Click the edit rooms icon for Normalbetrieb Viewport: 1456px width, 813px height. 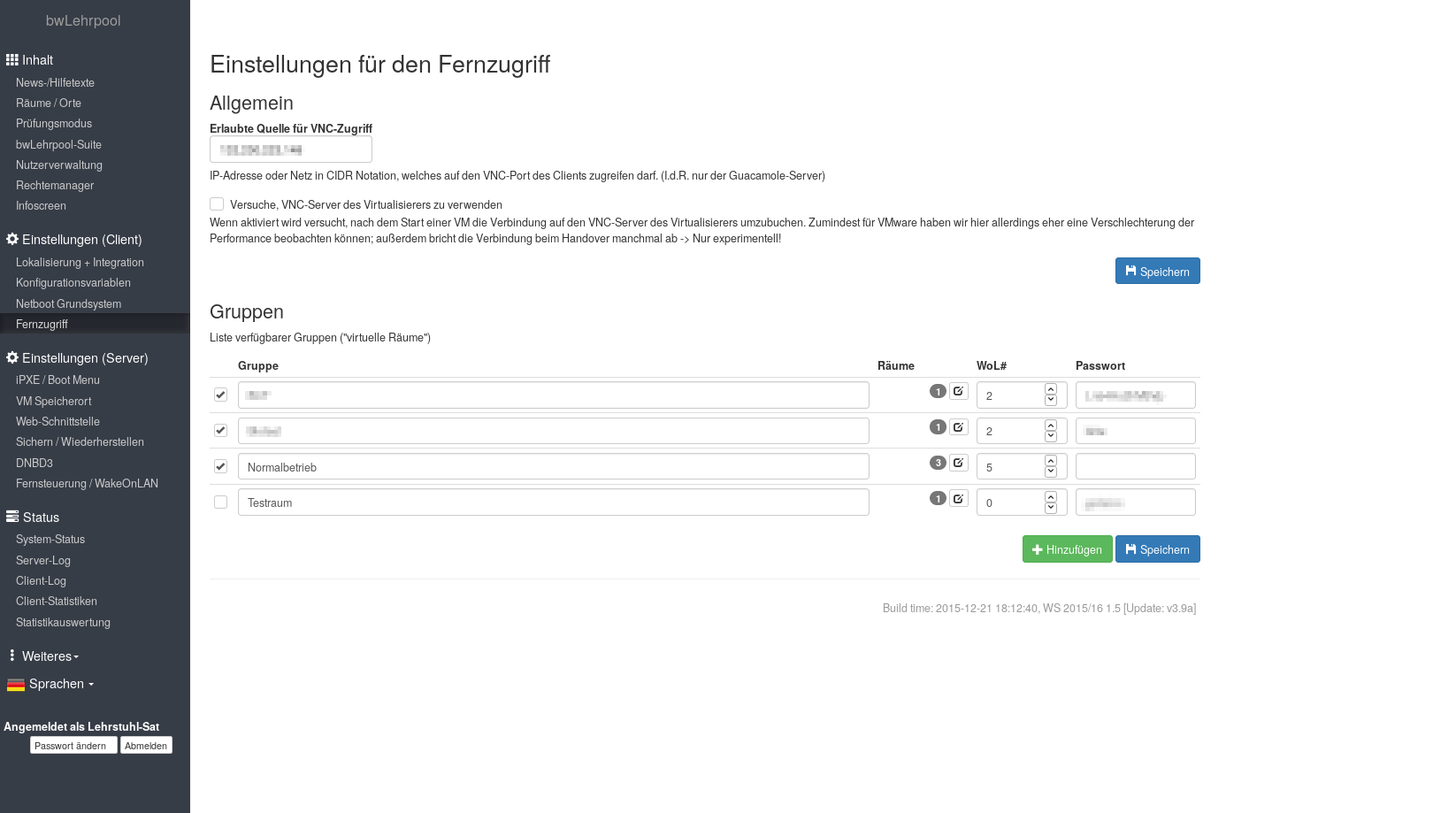click(x=958, y=463)
